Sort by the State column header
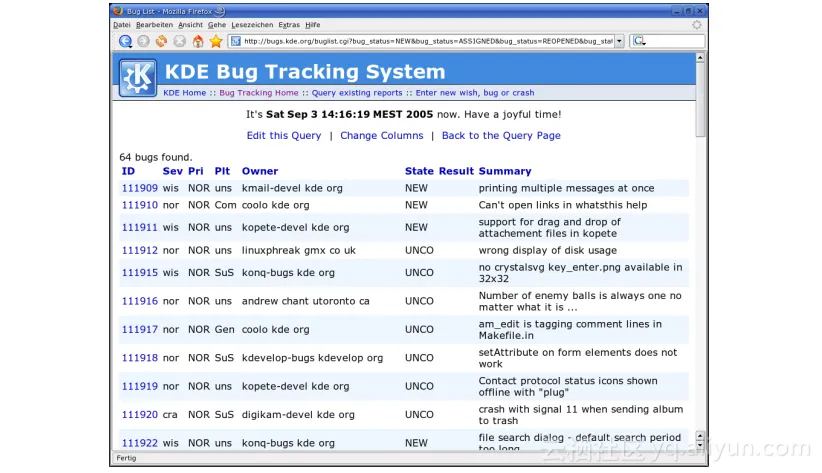Viewport: 822px width, 473px height. point(419,171)
